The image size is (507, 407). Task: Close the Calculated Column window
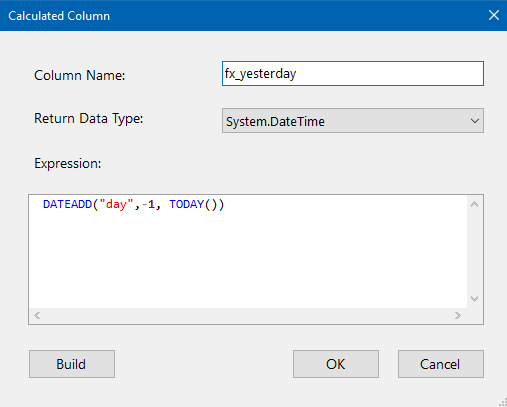click(494, 15)
